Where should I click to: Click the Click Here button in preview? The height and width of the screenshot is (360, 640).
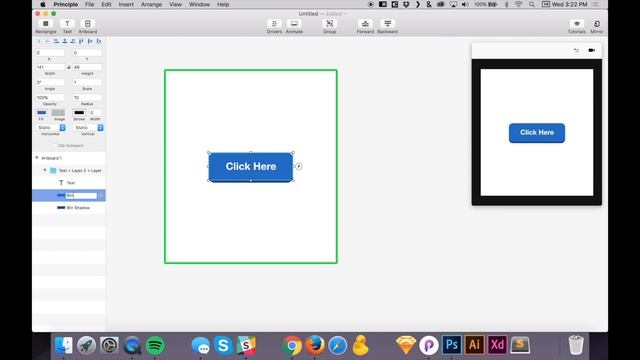click(x=537, y=133)
